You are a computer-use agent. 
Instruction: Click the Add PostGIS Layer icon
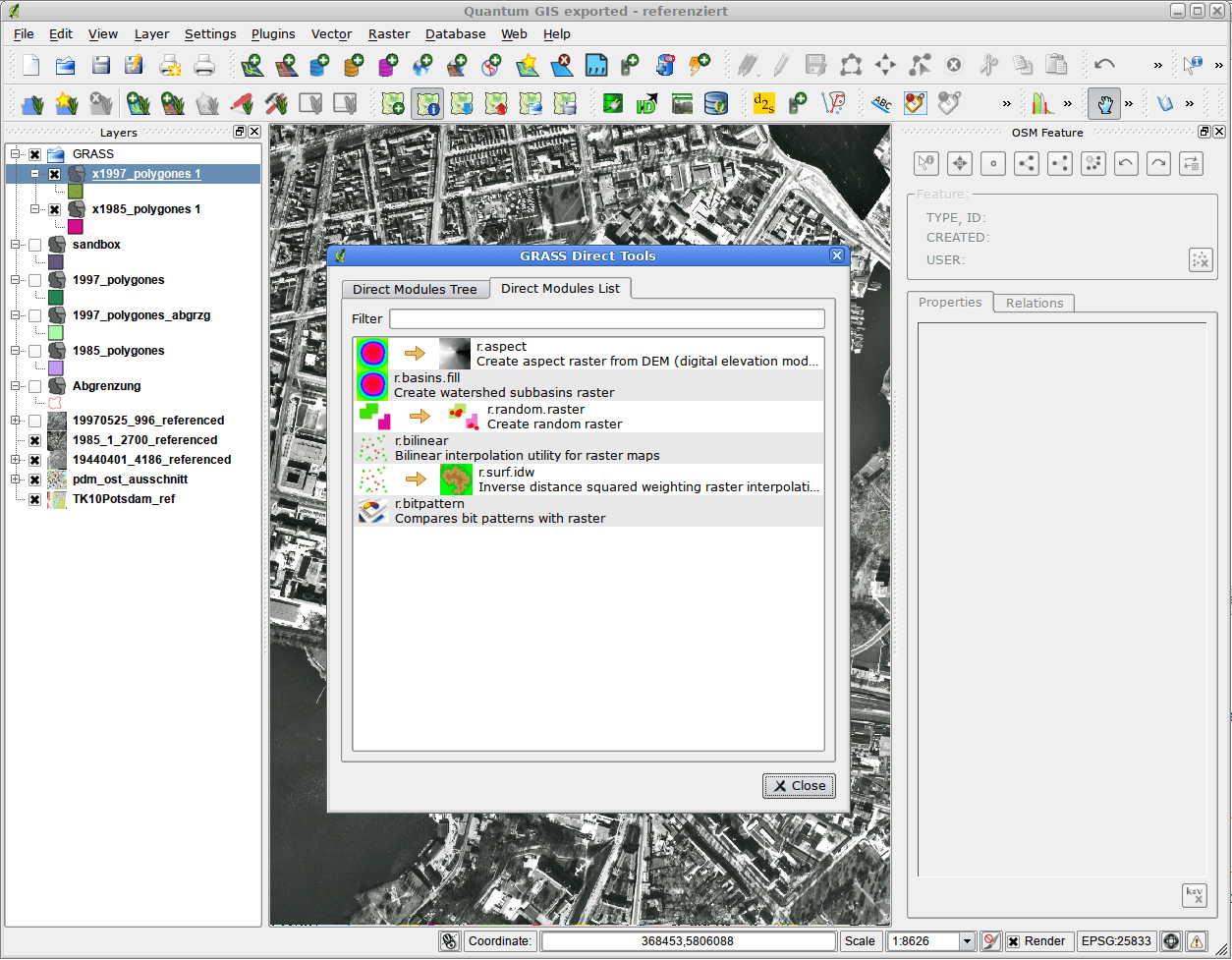(319, 65)
